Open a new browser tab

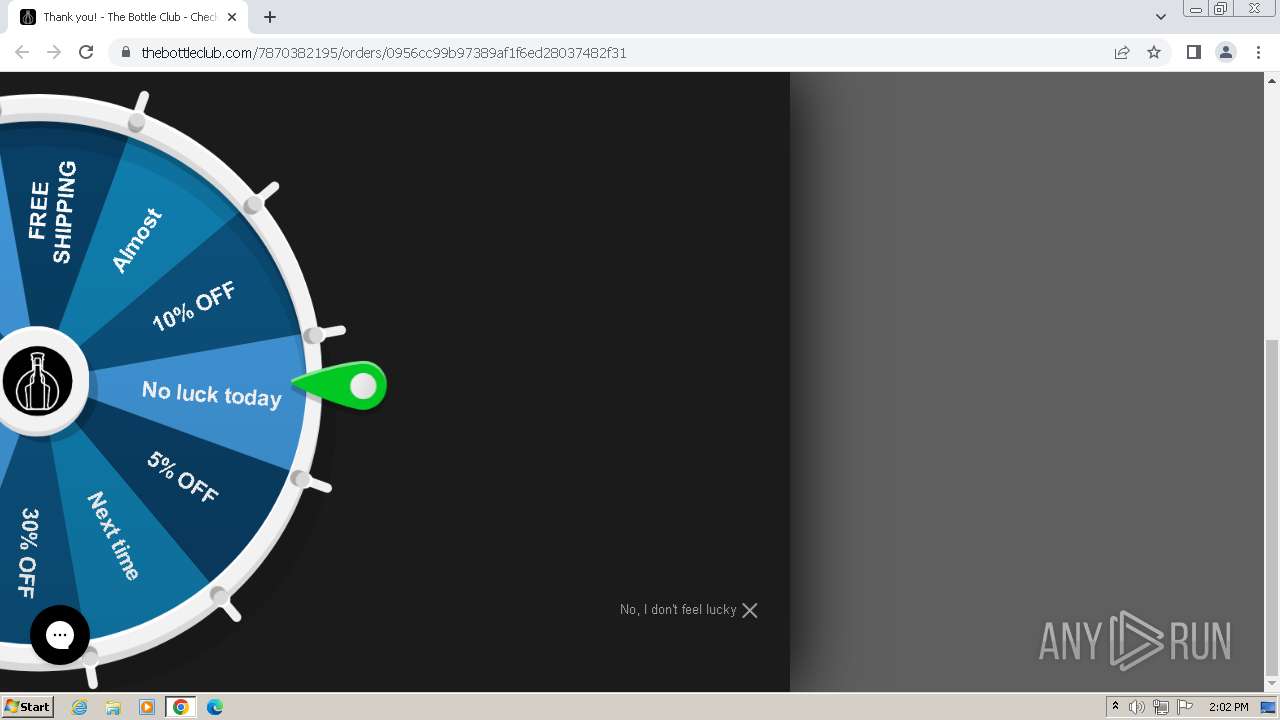tap(270, 17)
